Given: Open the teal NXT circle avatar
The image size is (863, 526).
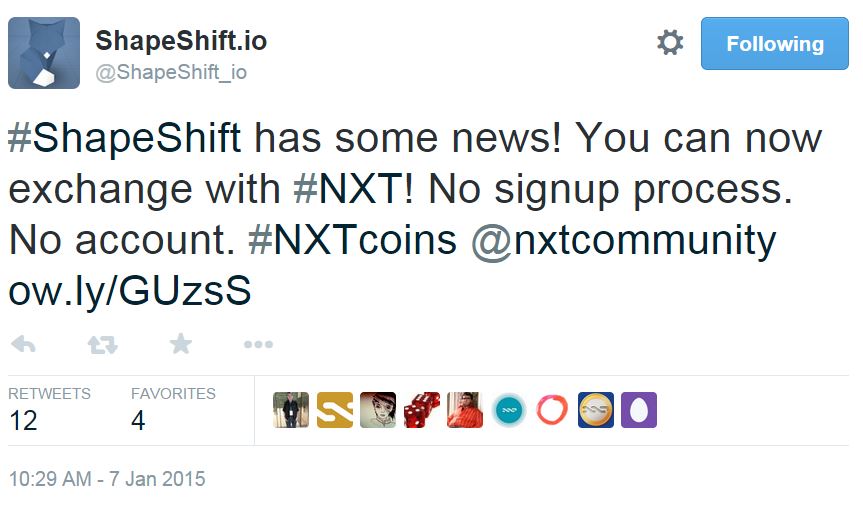Looking at the screenshot, I should pyautogui.click(x=509, y=410).
